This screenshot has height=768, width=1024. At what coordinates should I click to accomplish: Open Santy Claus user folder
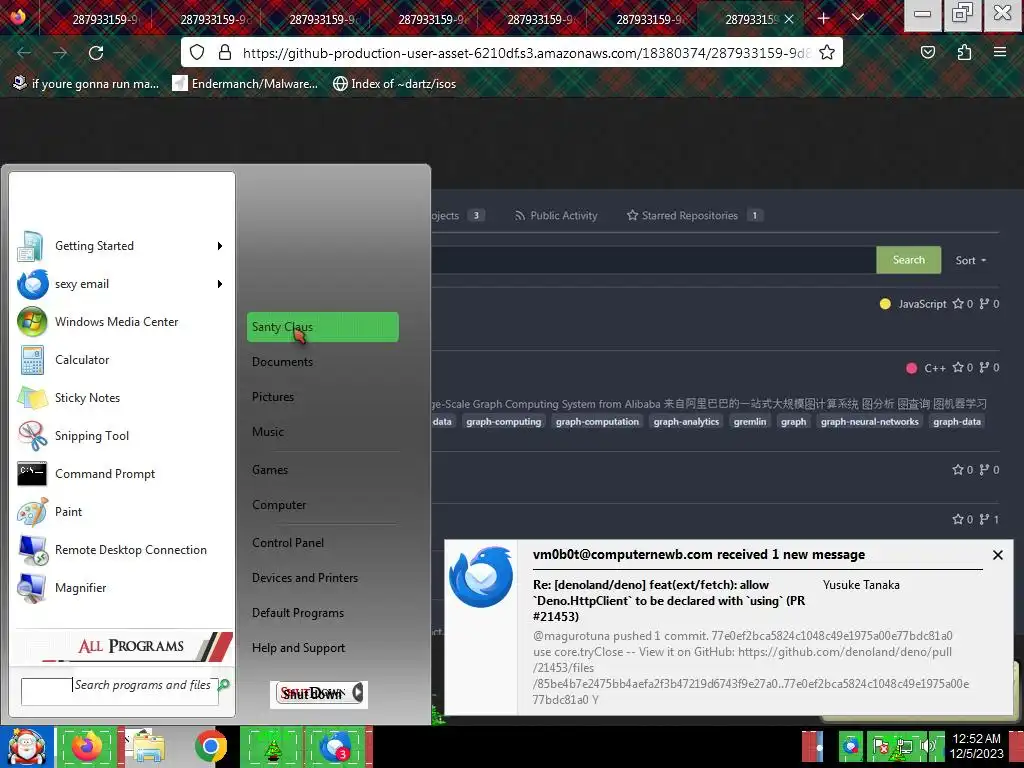pyautogui.click(x=323, y=327)
